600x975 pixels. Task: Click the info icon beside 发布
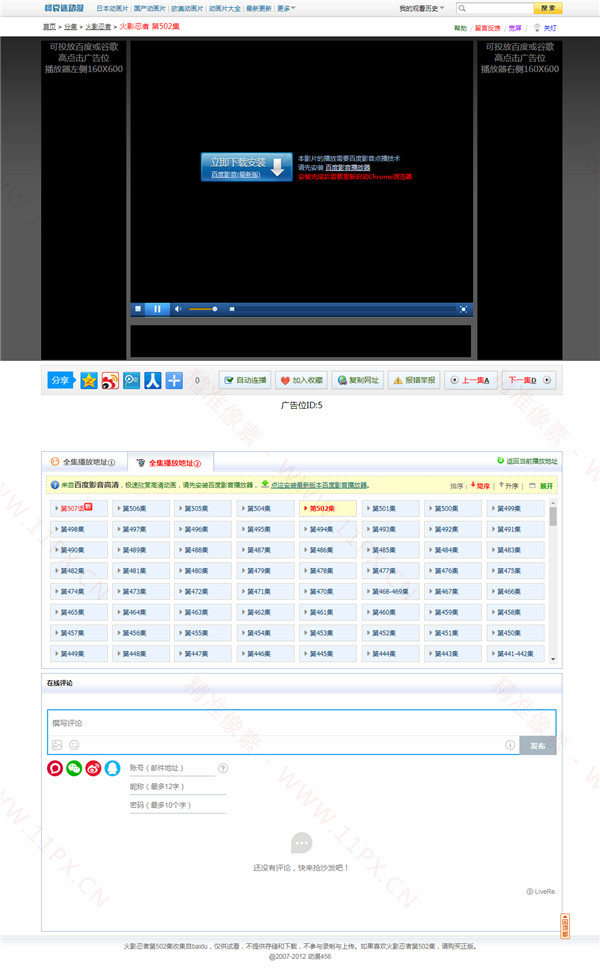click(510, 745)
